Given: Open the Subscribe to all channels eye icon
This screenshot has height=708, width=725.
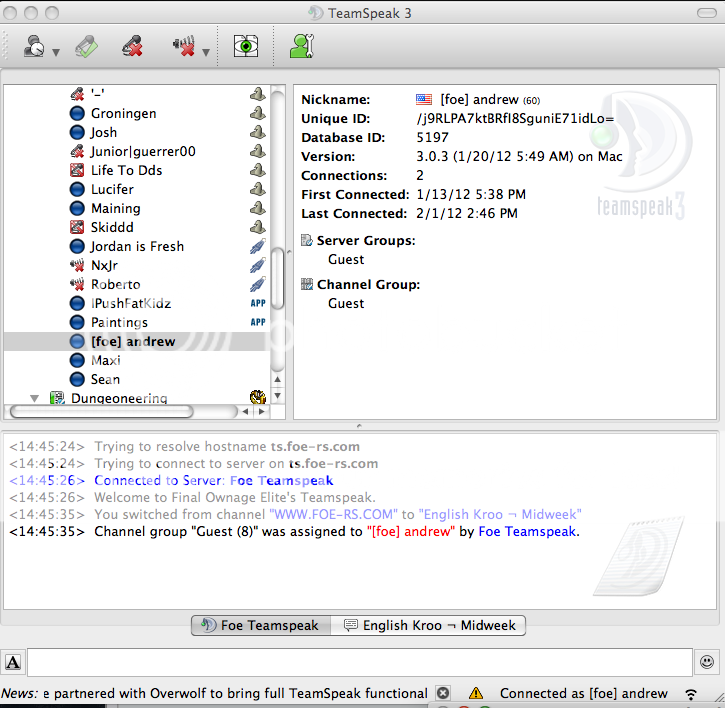Looking at the screenshot, I should (246, 46).
